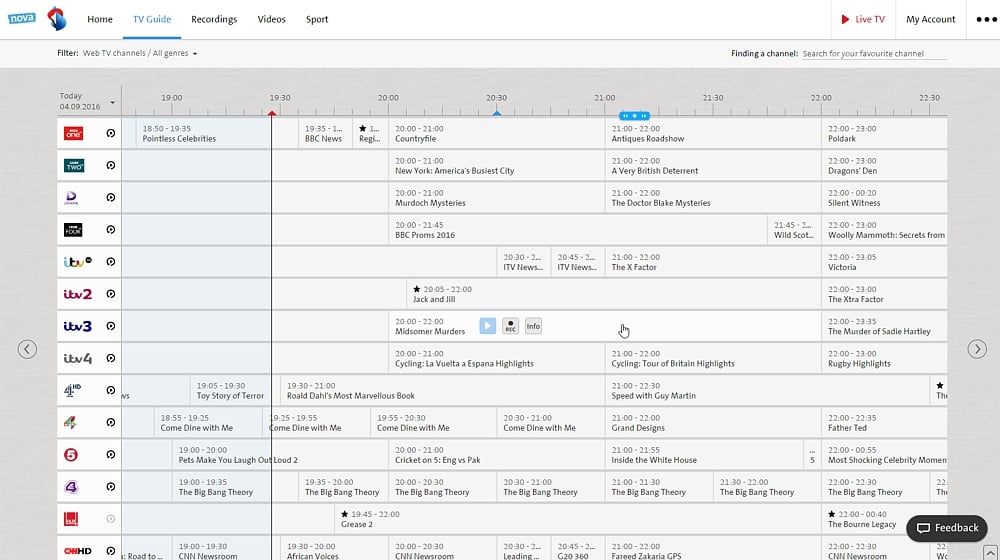Open the Videos tab
This screenshot has height=560, width=1000.
pyautogui.click(x=271, y=19)
